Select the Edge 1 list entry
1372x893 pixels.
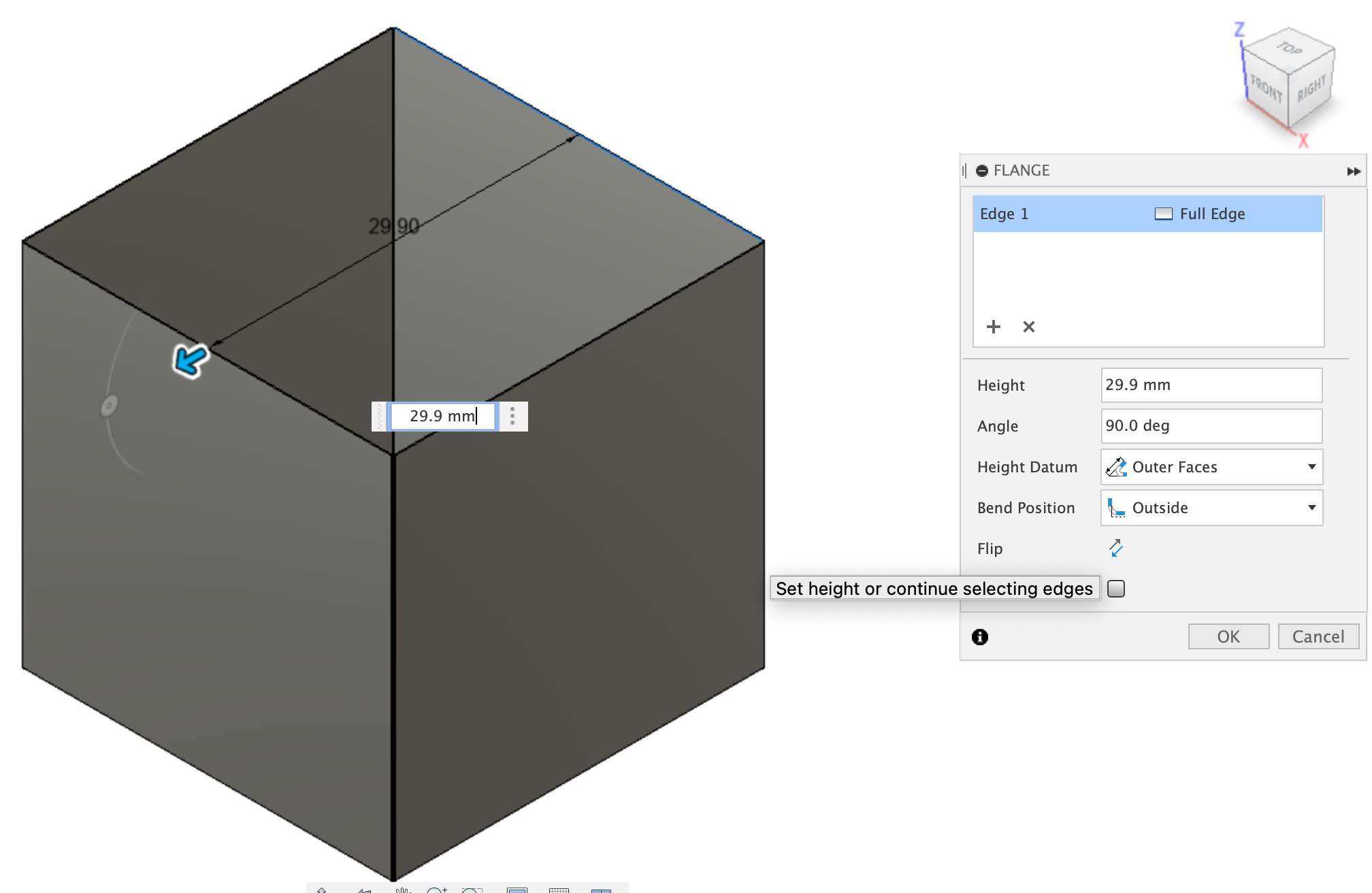click(1055, 213)
